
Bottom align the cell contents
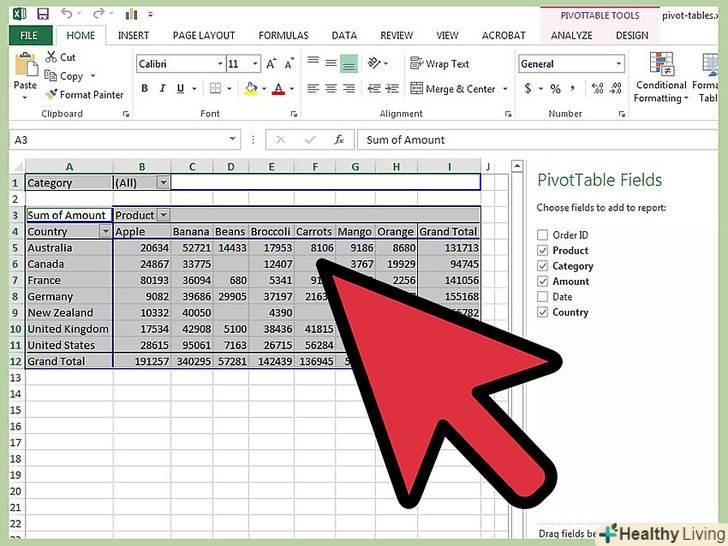point(349,64)
